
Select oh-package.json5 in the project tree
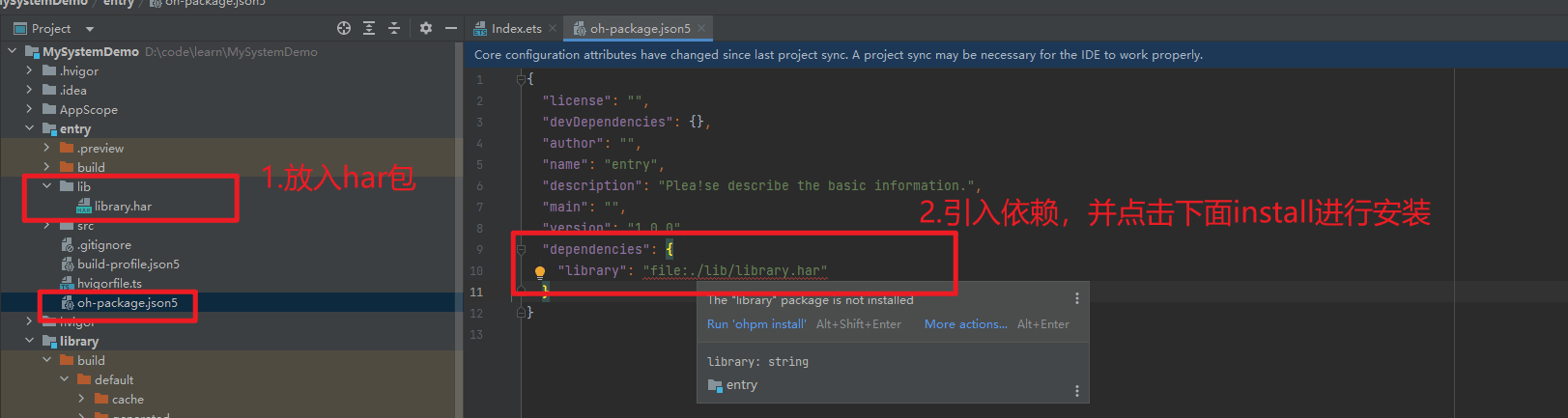pyautogui.click(x=128, y=303)
